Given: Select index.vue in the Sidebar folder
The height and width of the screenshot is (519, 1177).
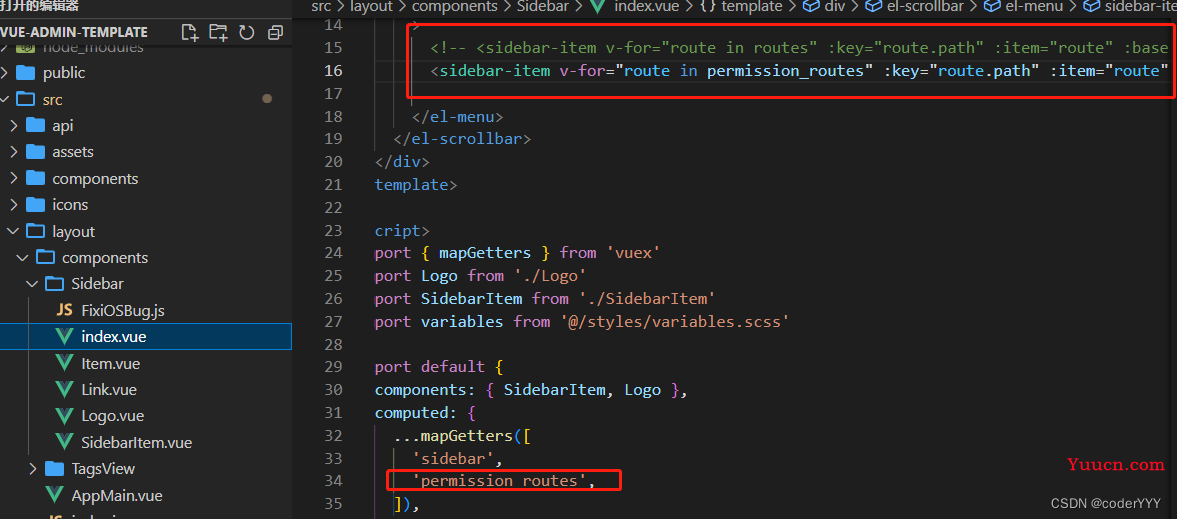Looking at the screenshot, I should 146,336.
